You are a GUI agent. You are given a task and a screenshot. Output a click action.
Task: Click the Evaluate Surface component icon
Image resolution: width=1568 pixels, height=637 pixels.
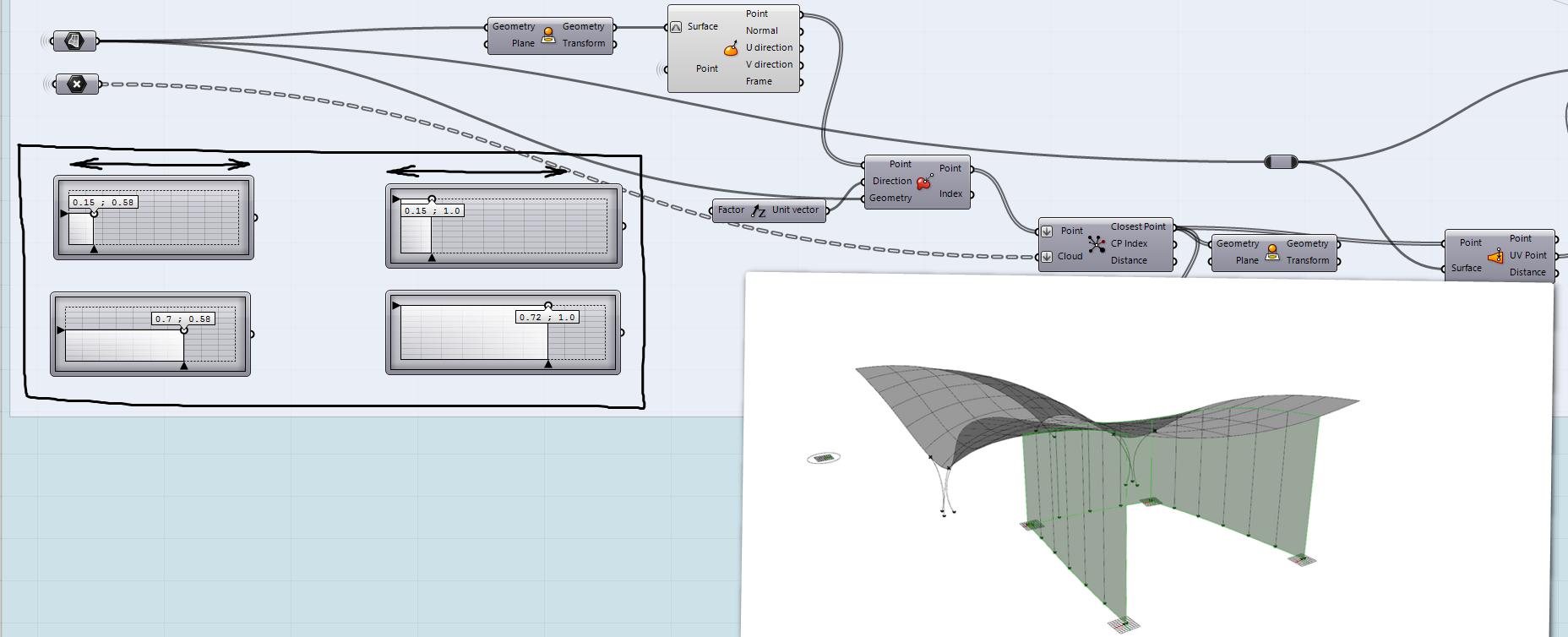(x=731, y=49)
